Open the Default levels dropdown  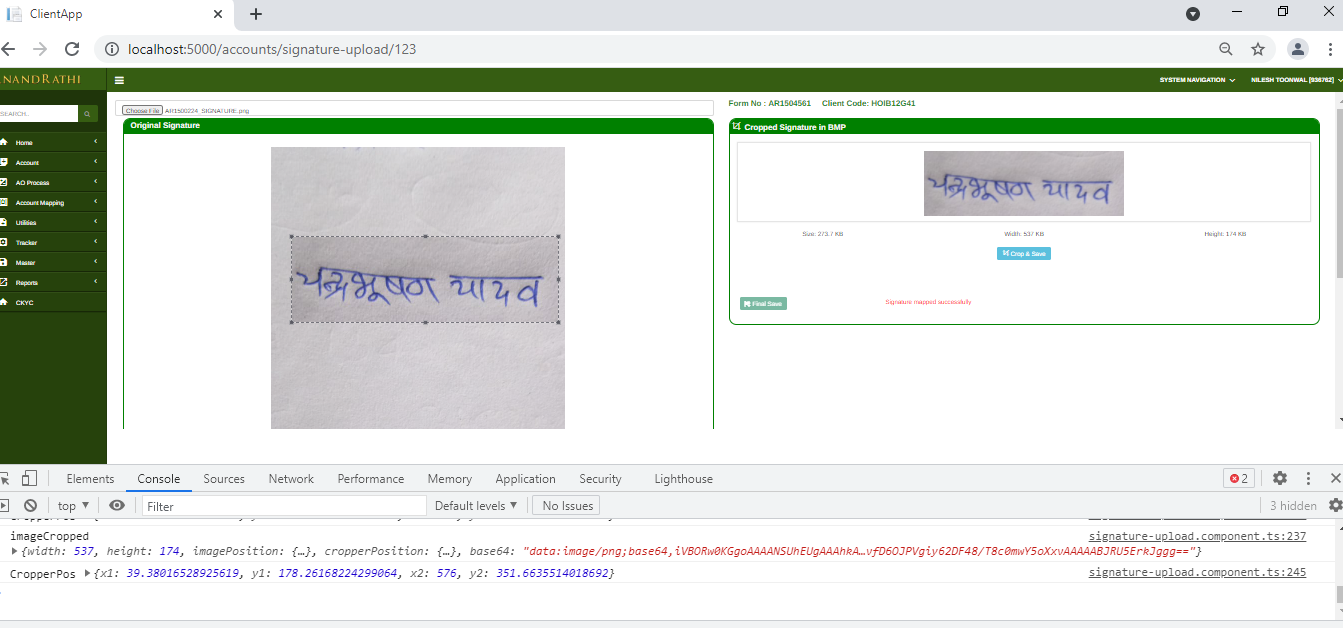click(476, 505)
